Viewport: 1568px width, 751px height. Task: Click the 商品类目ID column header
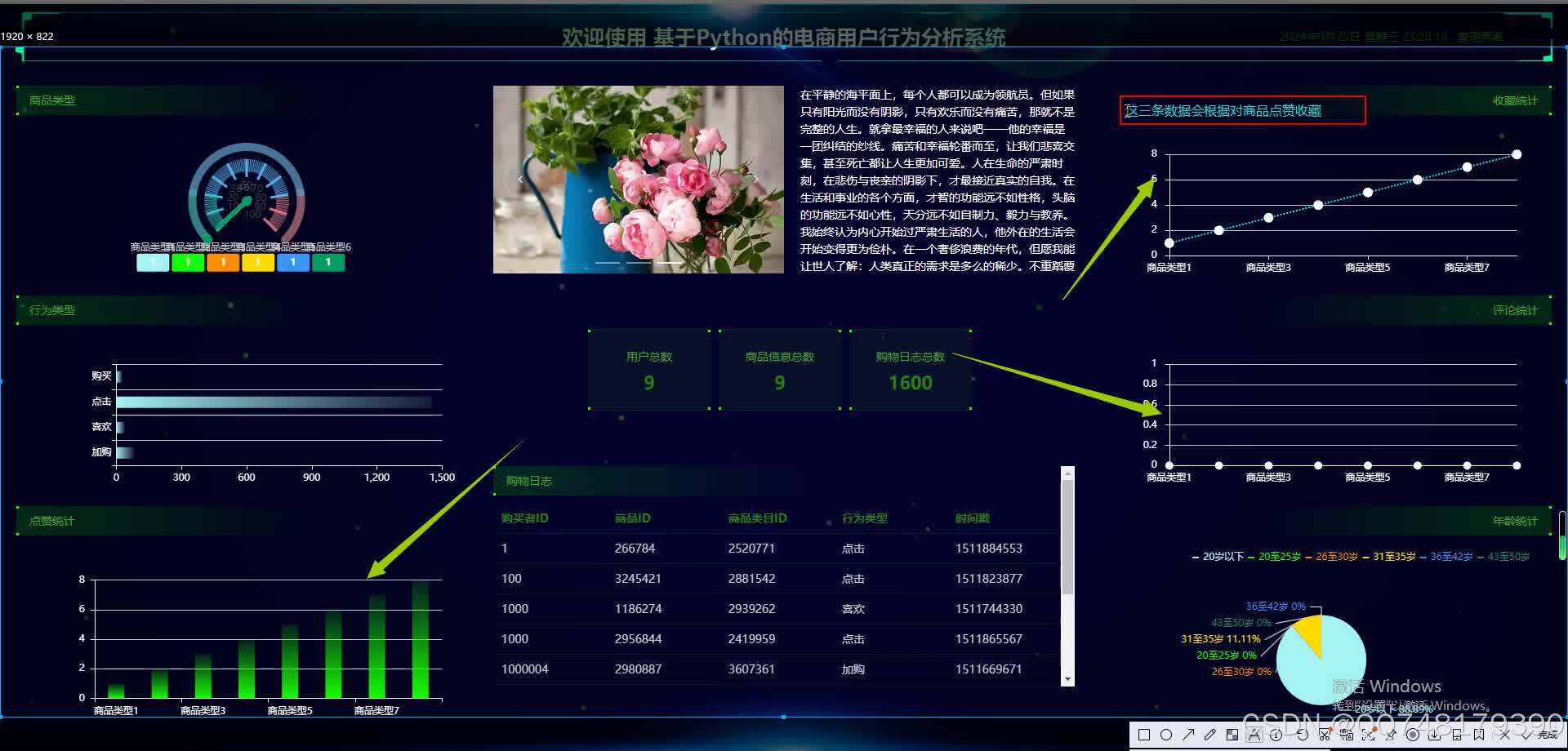point(757,518)
